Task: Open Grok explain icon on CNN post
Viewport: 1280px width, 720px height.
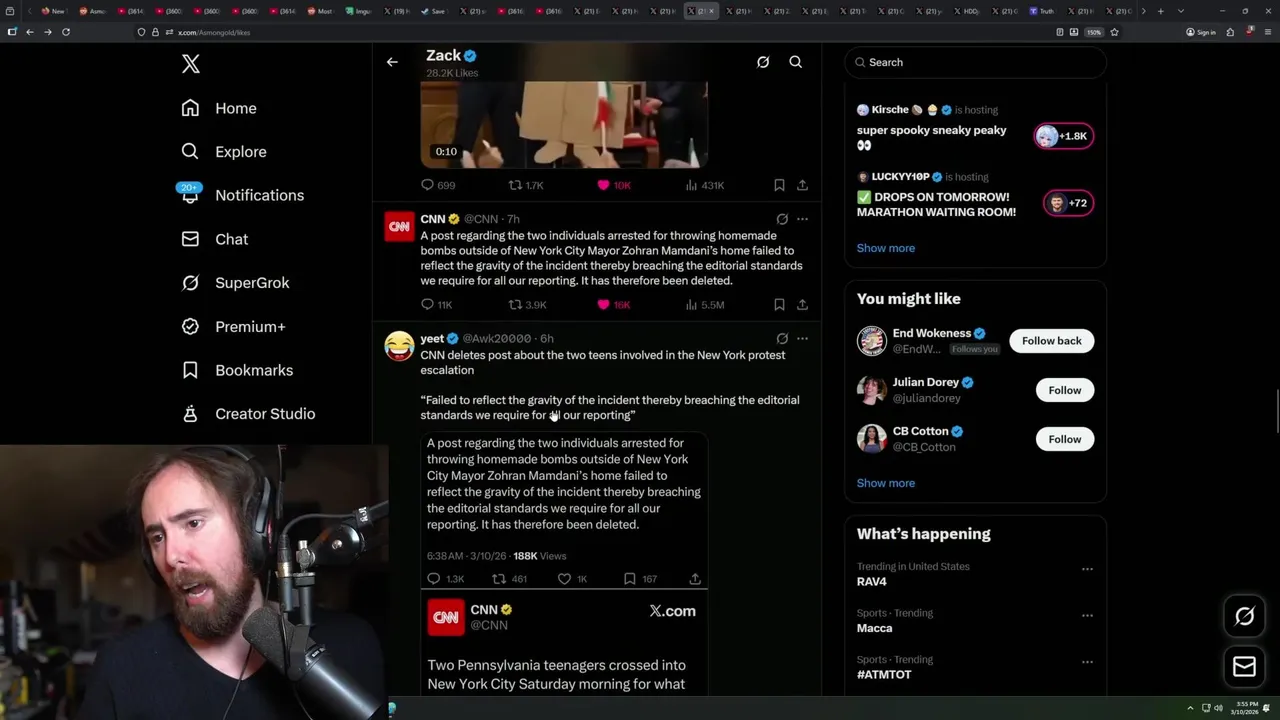Action: [782, 219]
